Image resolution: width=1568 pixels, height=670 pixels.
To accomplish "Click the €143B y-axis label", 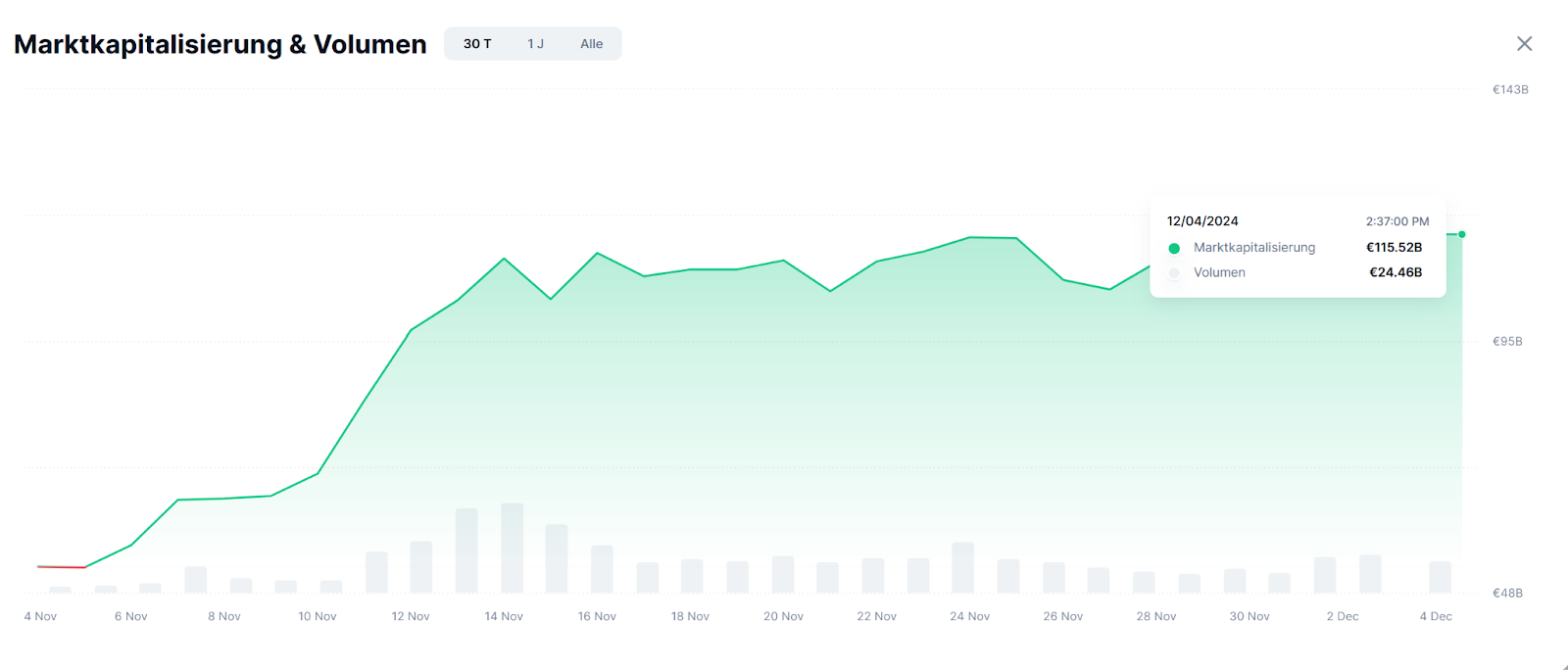I will pos(1510,89).
